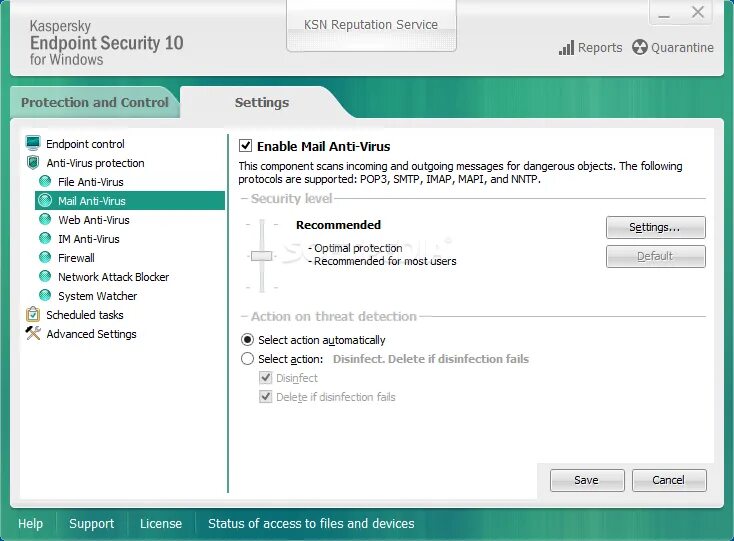
Task: Save the Mail Anti-Virus settings
Action: [x=587, y=480]
